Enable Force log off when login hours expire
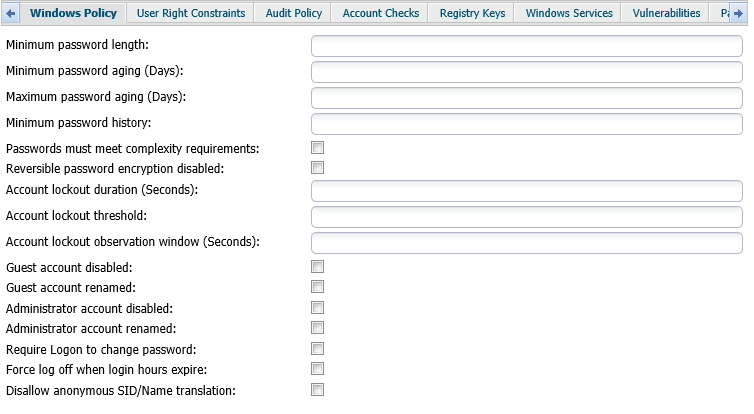754x414 pixels. (318, 369)
